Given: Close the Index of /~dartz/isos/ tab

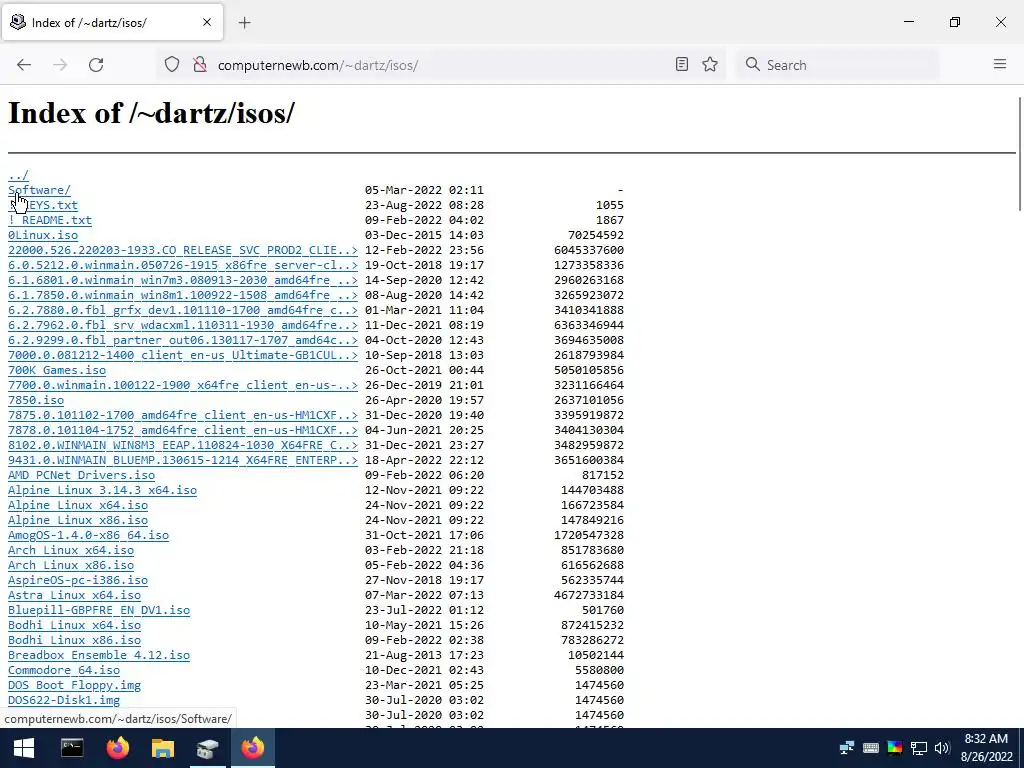Looking at the screenshot, I should (x=207, y=22).
